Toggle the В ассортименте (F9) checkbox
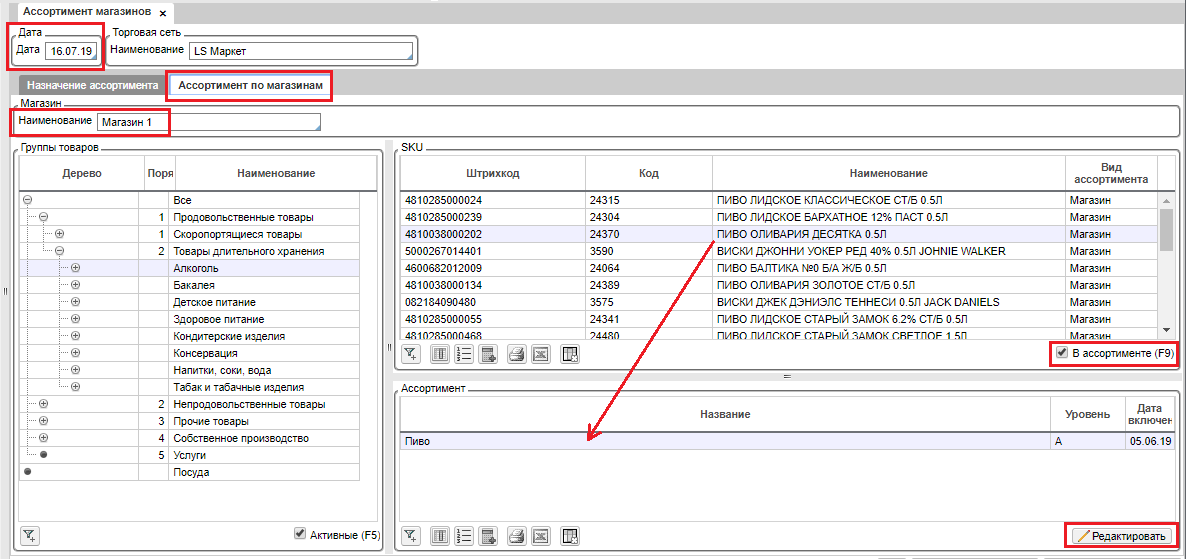Viewport: 1186px width, 559px height. [x=1061, y=353]
